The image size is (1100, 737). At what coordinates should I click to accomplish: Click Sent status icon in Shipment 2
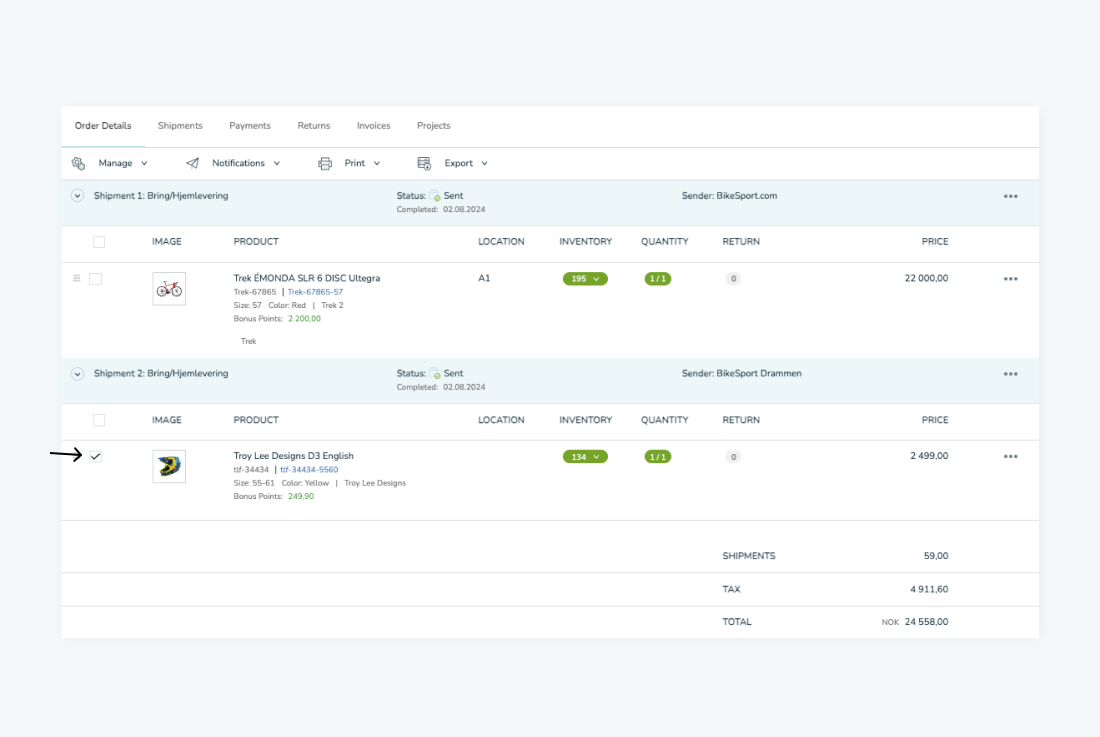coord(435,373)
